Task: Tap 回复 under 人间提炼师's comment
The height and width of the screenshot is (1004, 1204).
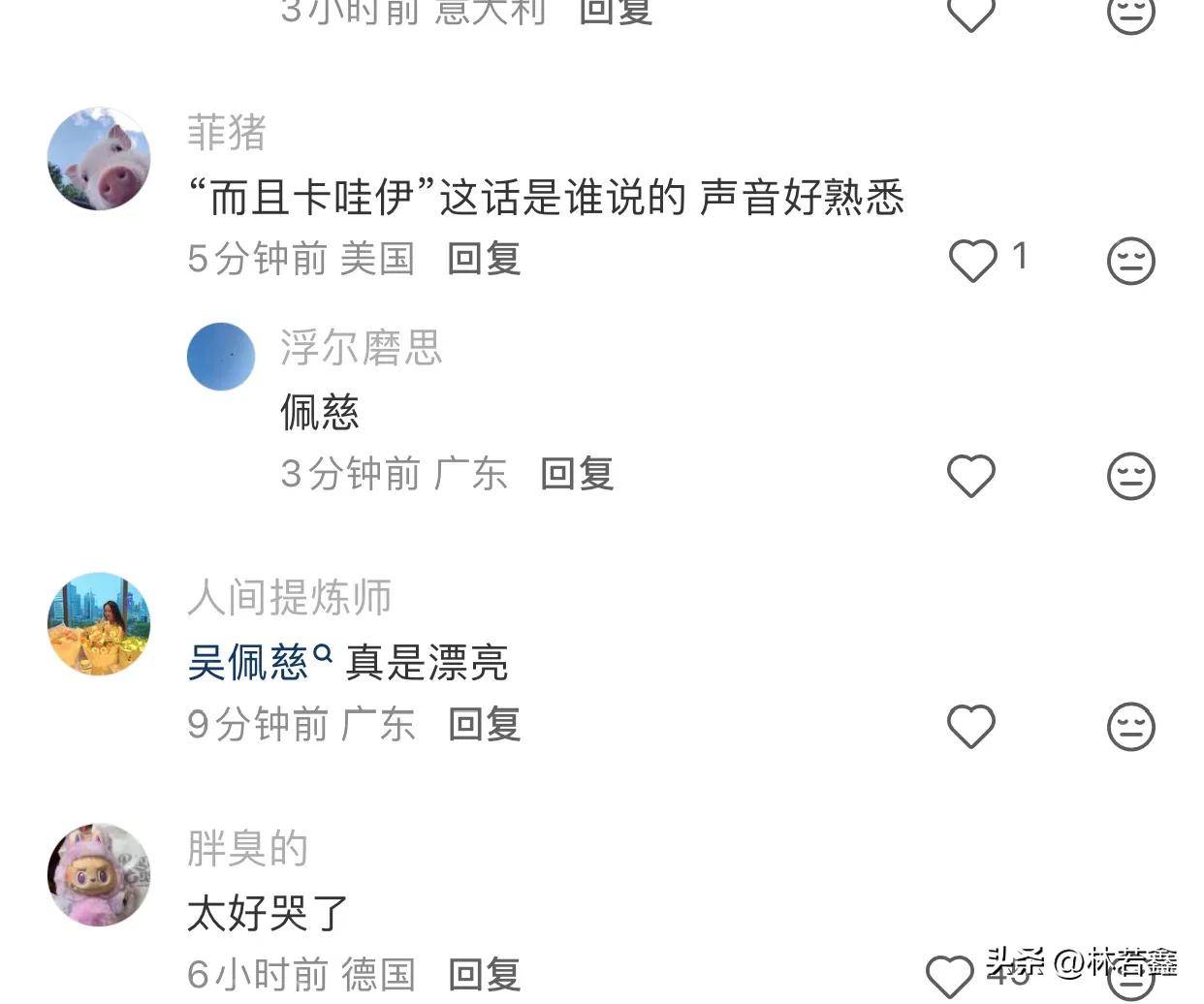Action: tap(485, 724)
